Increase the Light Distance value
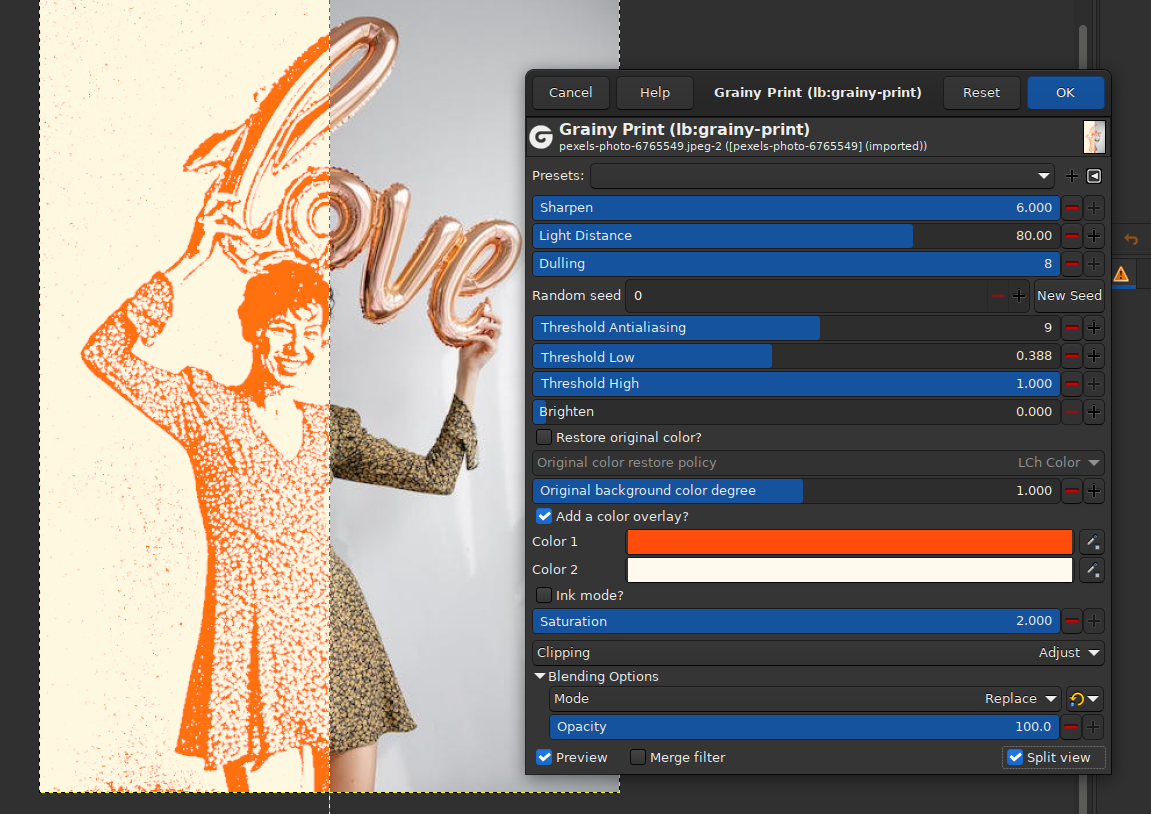1151x814 pixels. [x=1094, y=236]
